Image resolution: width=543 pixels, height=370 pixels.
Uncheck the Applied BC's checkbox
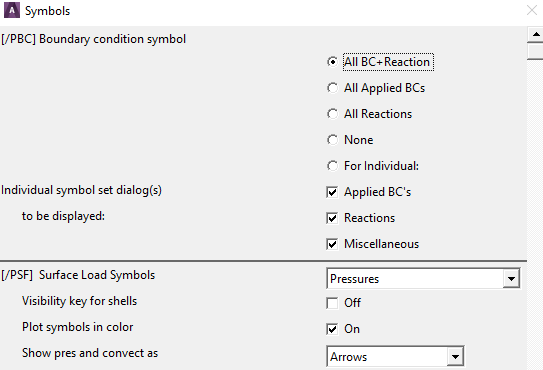pos(332,192)
